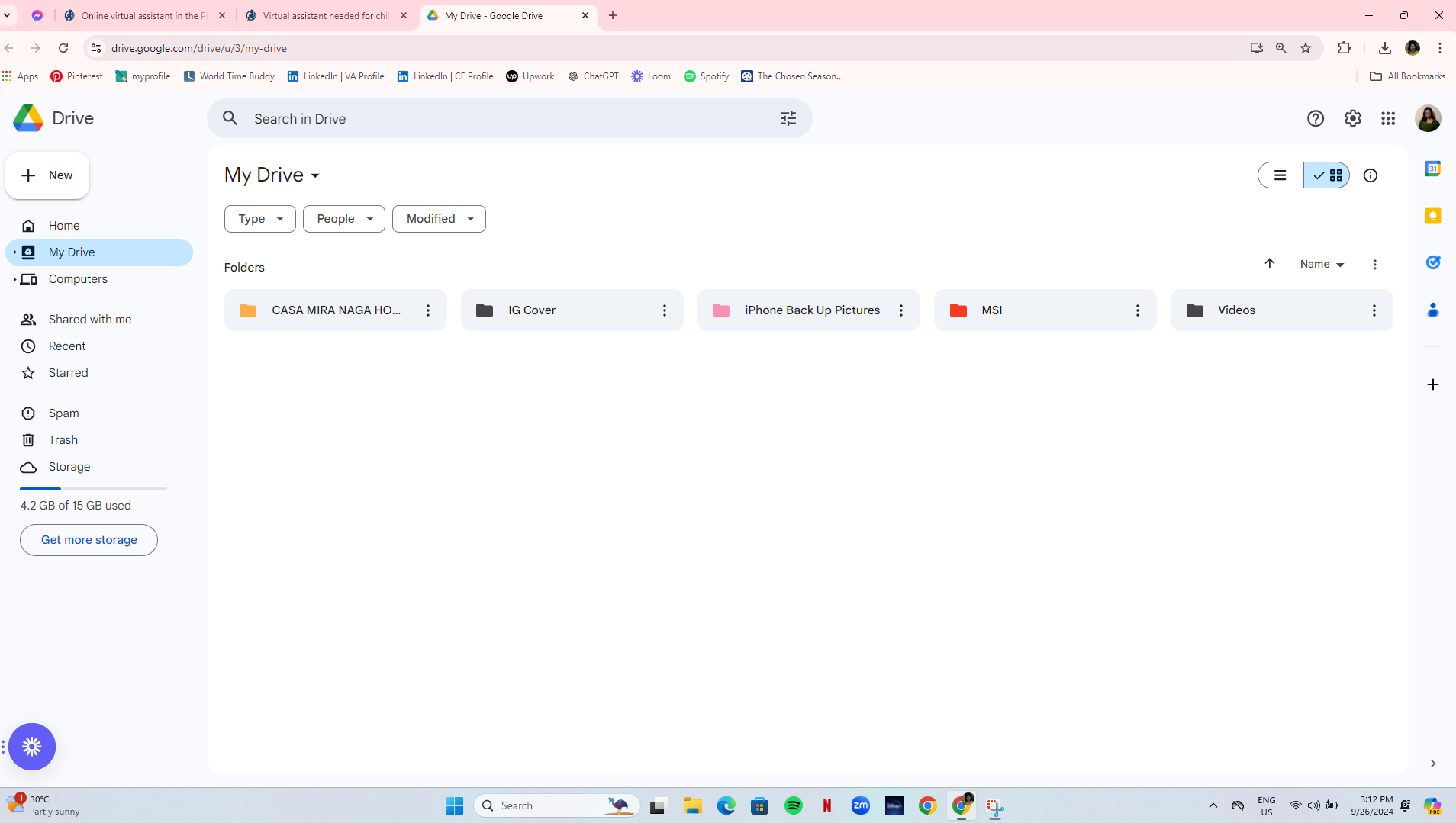Open Drive settings gear

1352,118
